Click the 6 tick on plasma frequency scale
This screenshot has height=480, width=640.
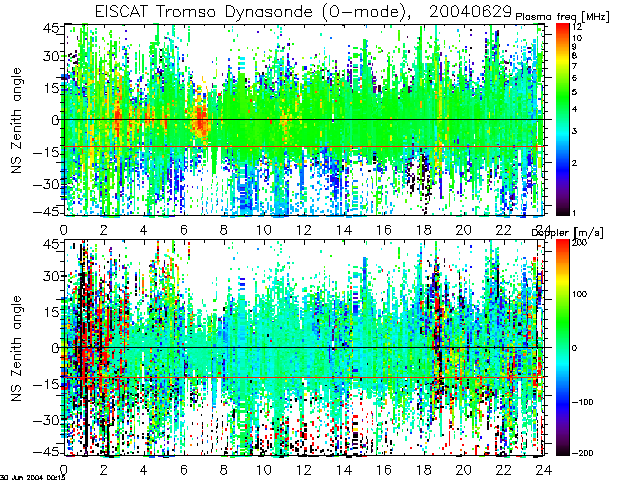pyautogui.click(x=574, y=78)
